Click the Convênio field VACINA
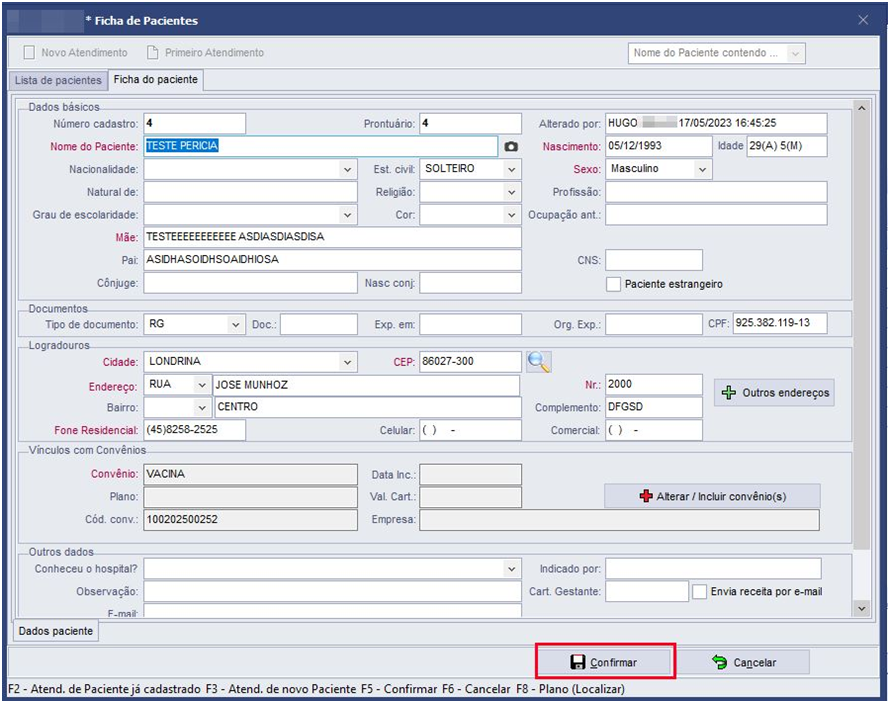 click(250, 474)
